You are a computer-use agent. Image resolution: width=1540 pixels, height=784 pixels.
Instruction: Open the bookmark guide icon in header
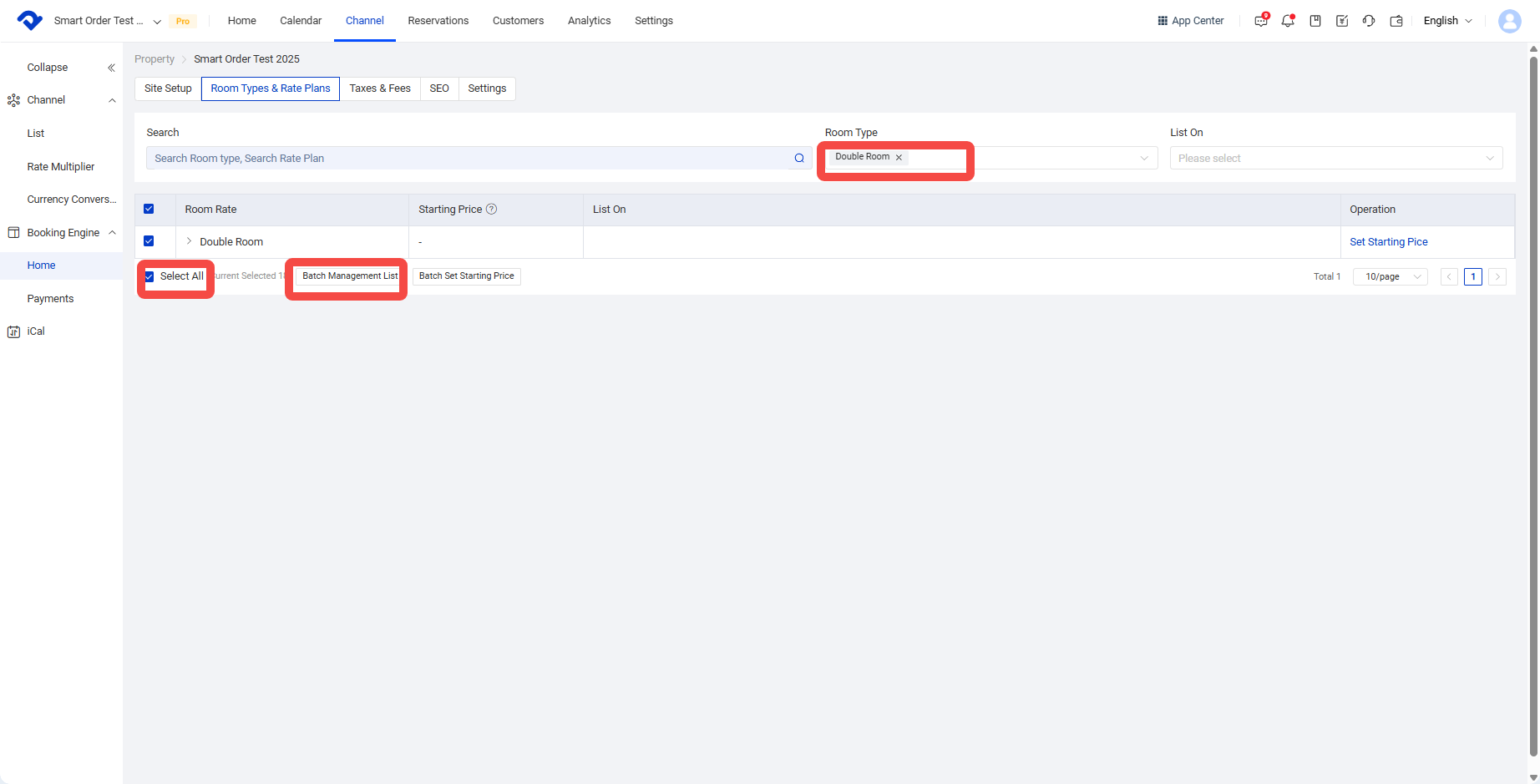click(1315, 21)
